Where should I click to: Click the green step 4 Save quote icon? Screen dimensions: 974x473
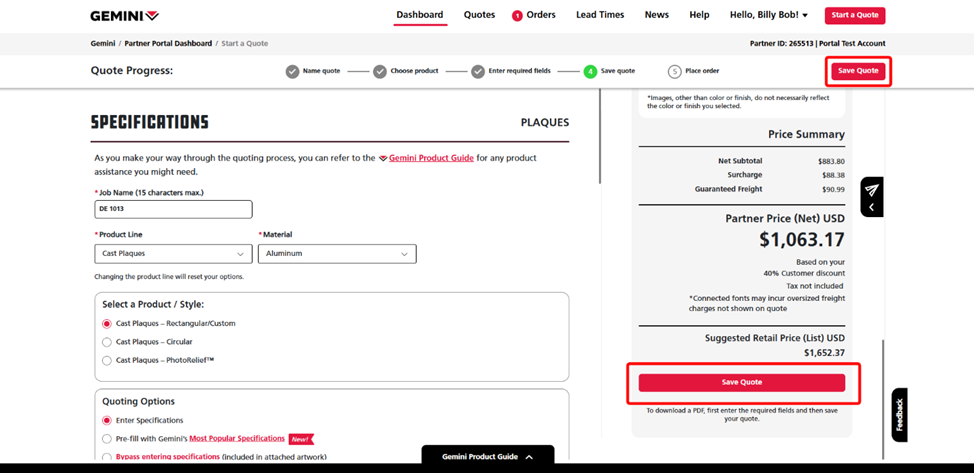tap(590, 72)
